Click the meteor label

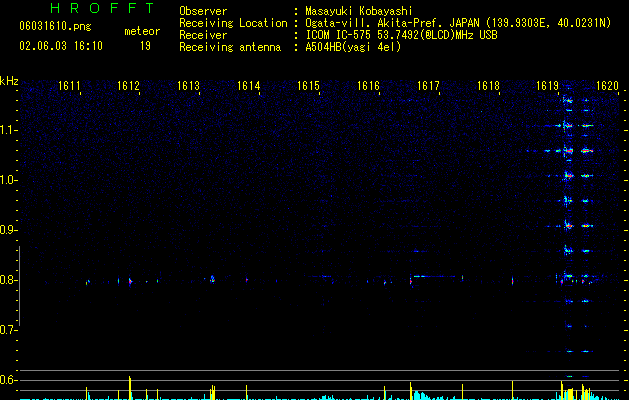pos(142,31)
